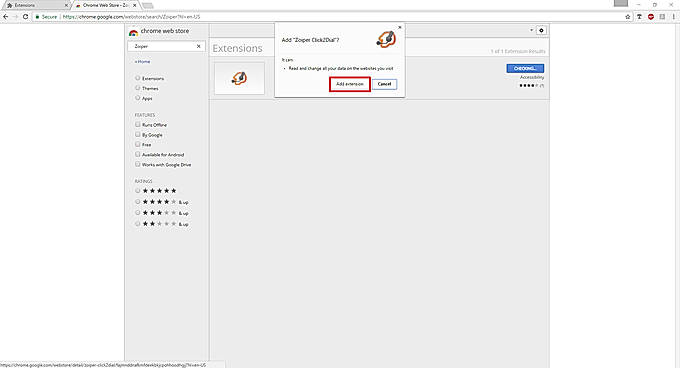
Task: Switch to the Extensions browser tab
Action: tap(37, 5)
